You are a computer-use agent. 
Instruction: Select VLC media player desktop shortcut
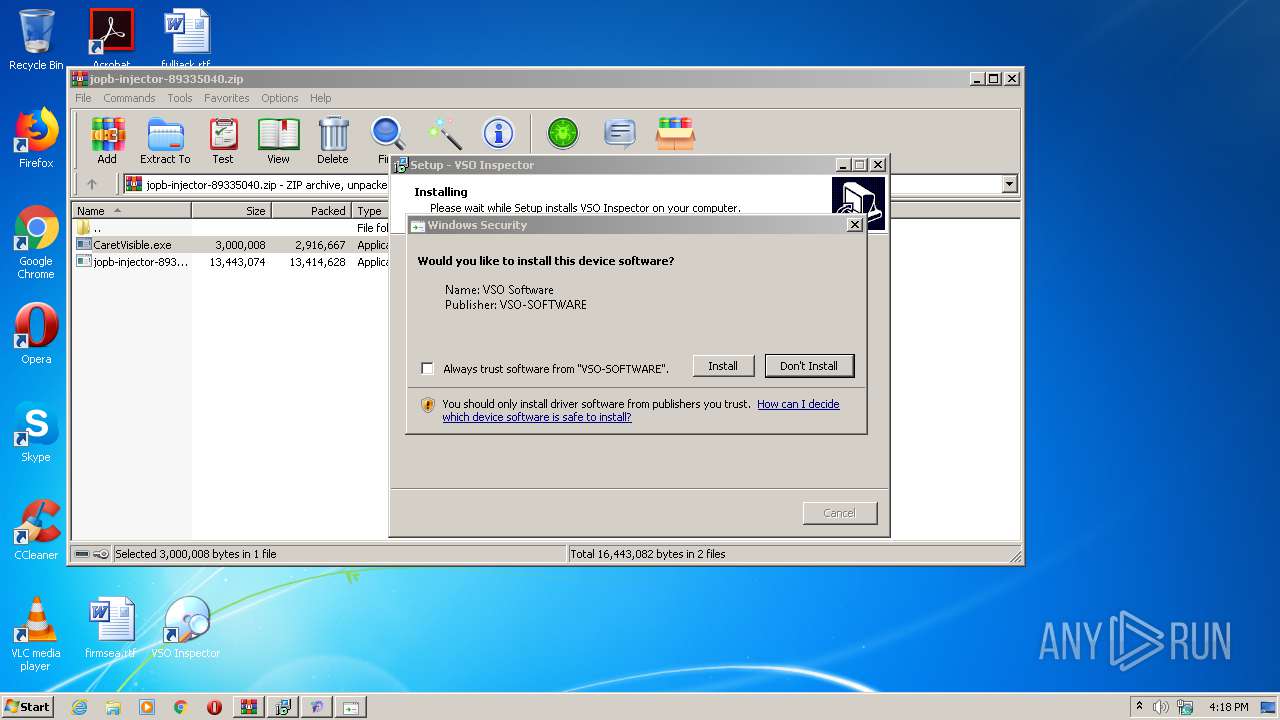pos(36,634)
